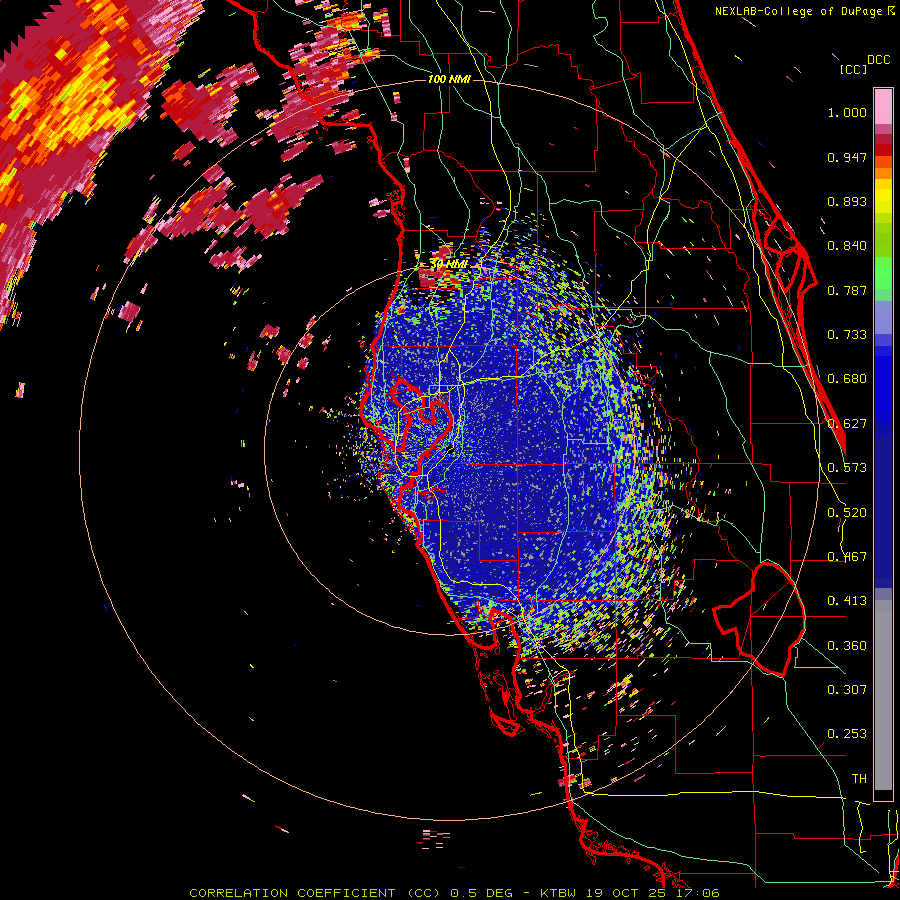Select the 0.520 scale value
900x900 pixels.
point(847,513)
